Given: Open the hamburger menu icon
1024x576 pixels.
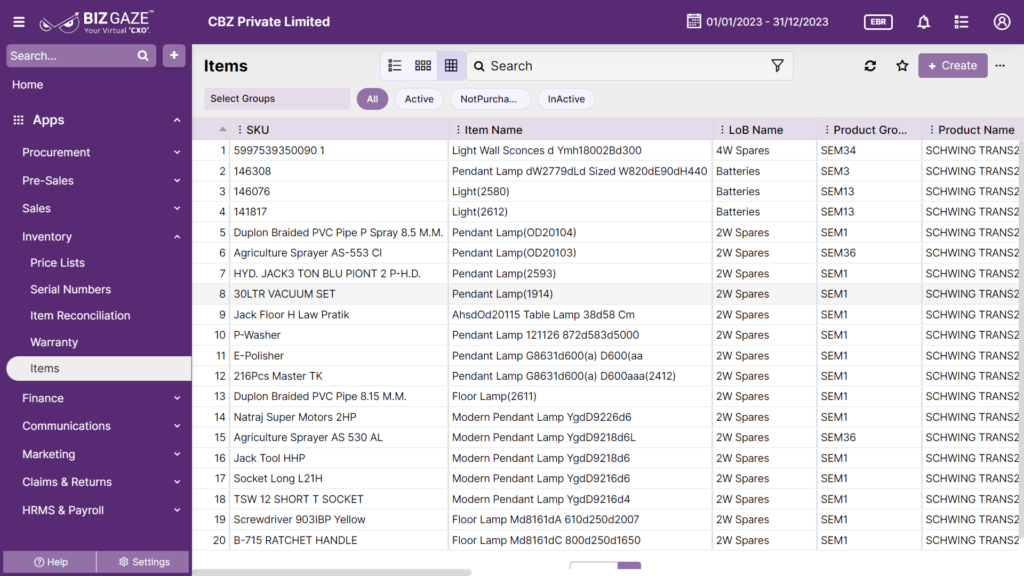Looking at the screenshot, I should [19, 22].
